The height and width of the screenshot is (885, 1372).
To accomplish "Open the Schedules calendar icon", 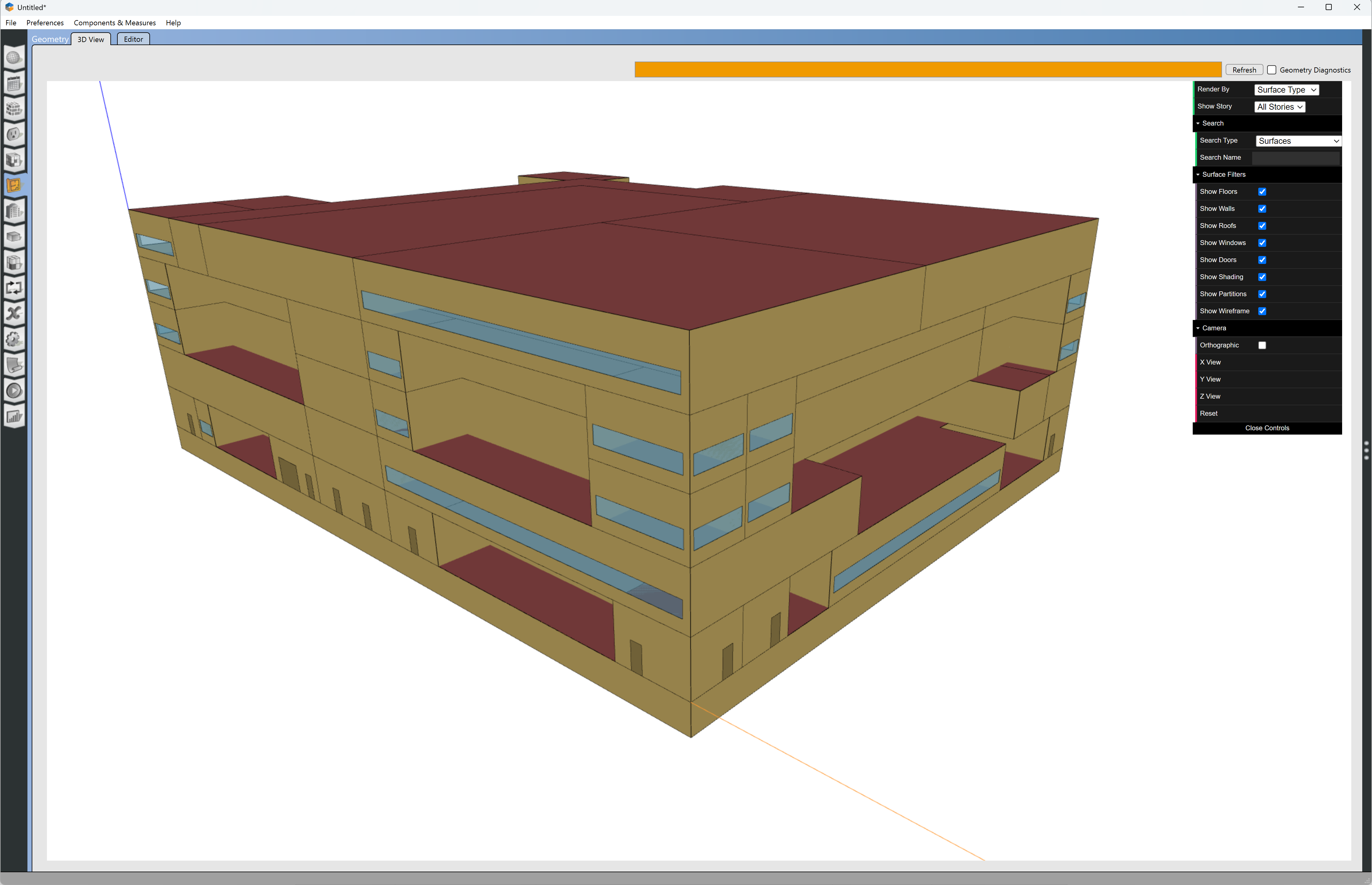I will (14, 84).
